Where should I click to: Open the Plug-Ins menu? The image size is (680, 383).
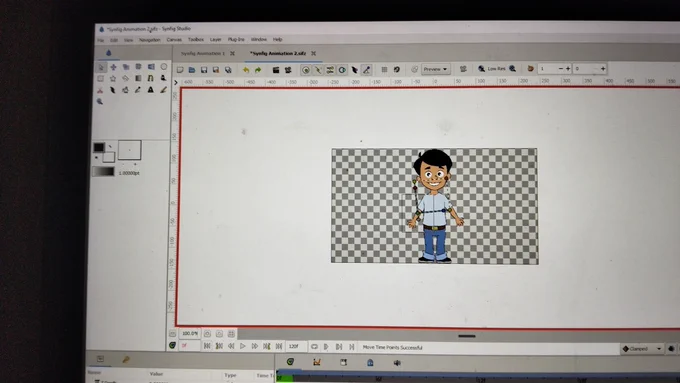236,39
